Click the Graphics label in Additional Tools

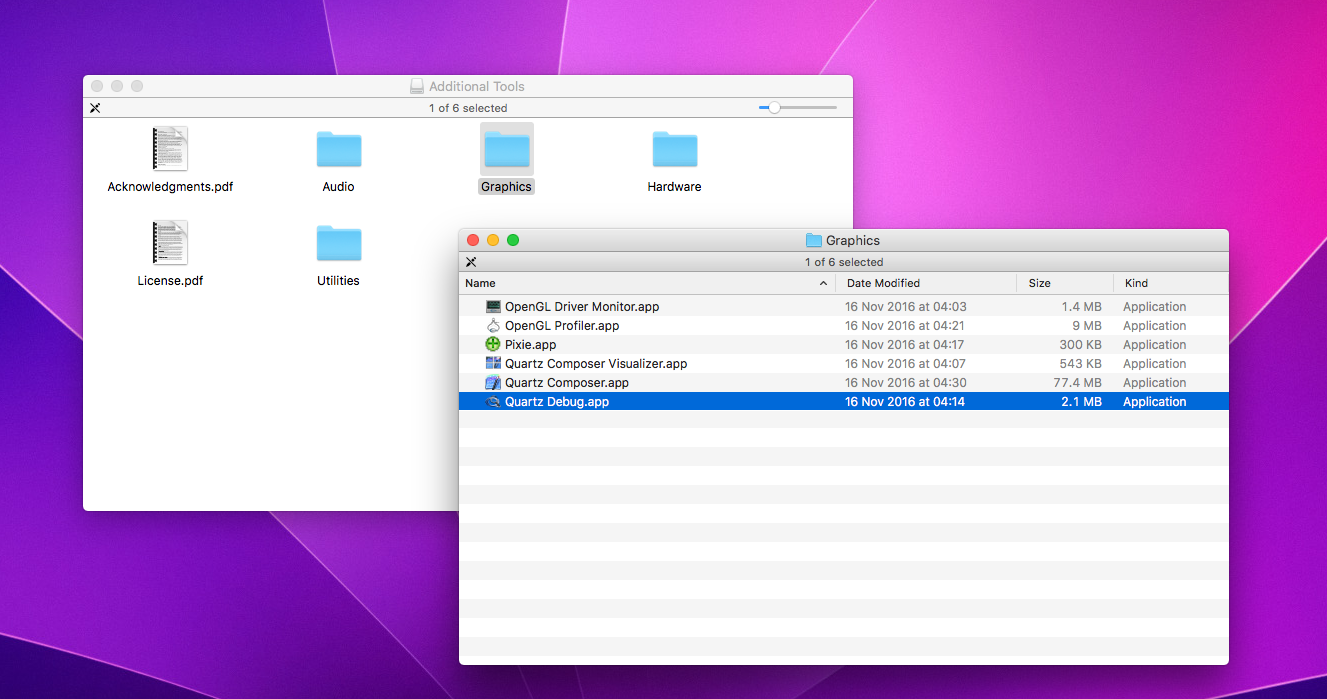506,187
